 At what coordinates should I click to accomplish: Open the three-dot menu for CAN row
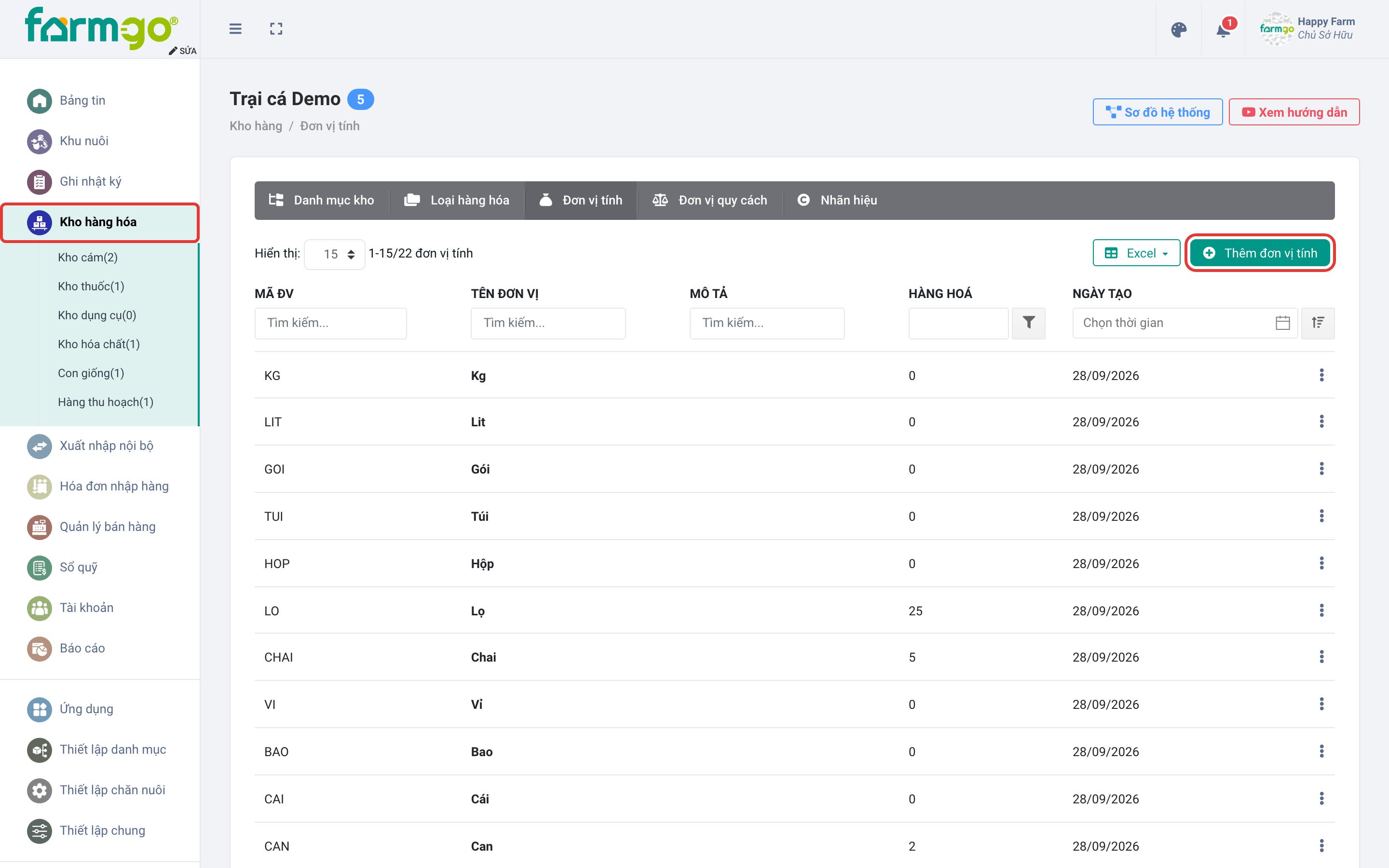tap(1321, 846)
